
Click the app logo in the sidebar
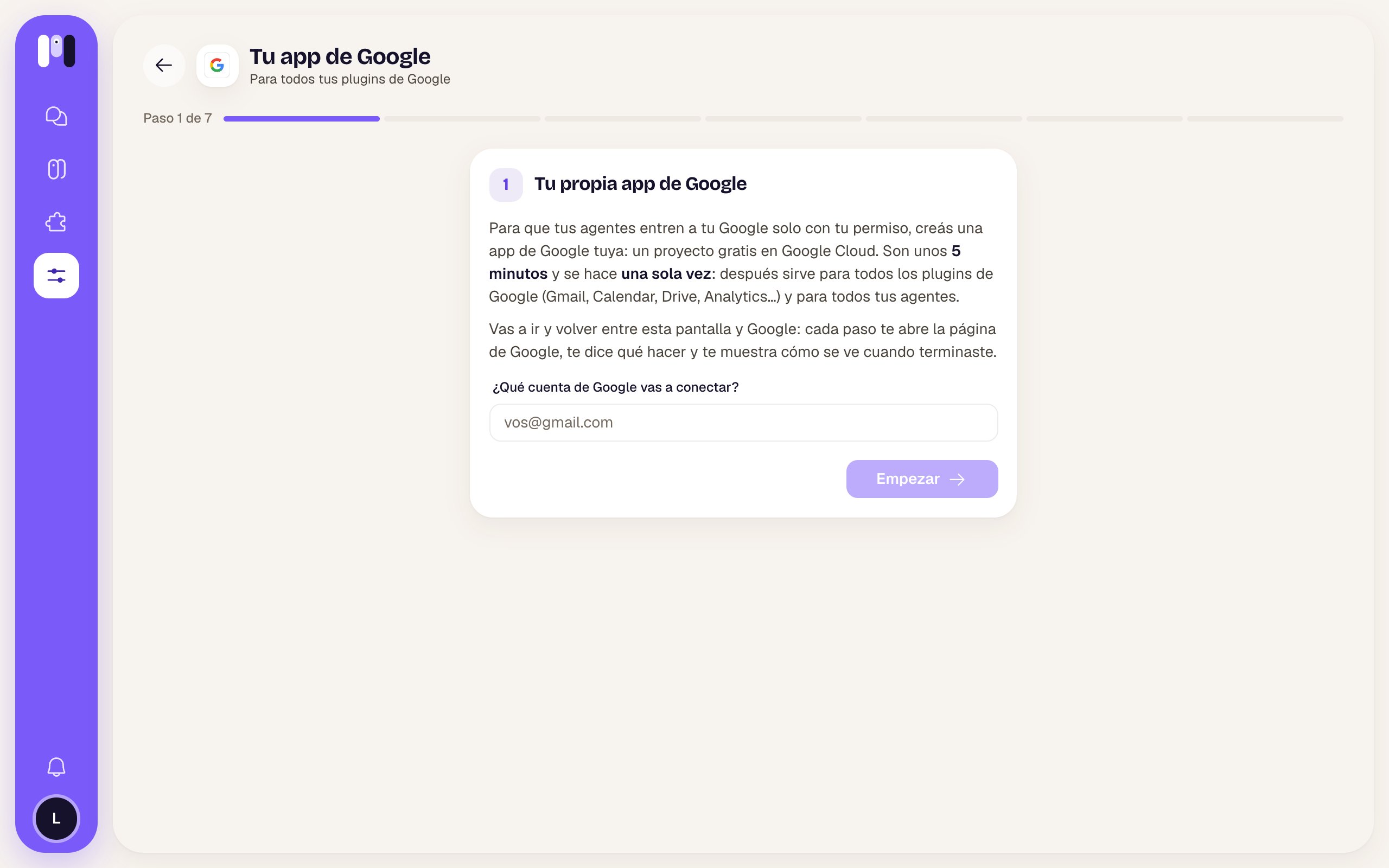(56, 50)
